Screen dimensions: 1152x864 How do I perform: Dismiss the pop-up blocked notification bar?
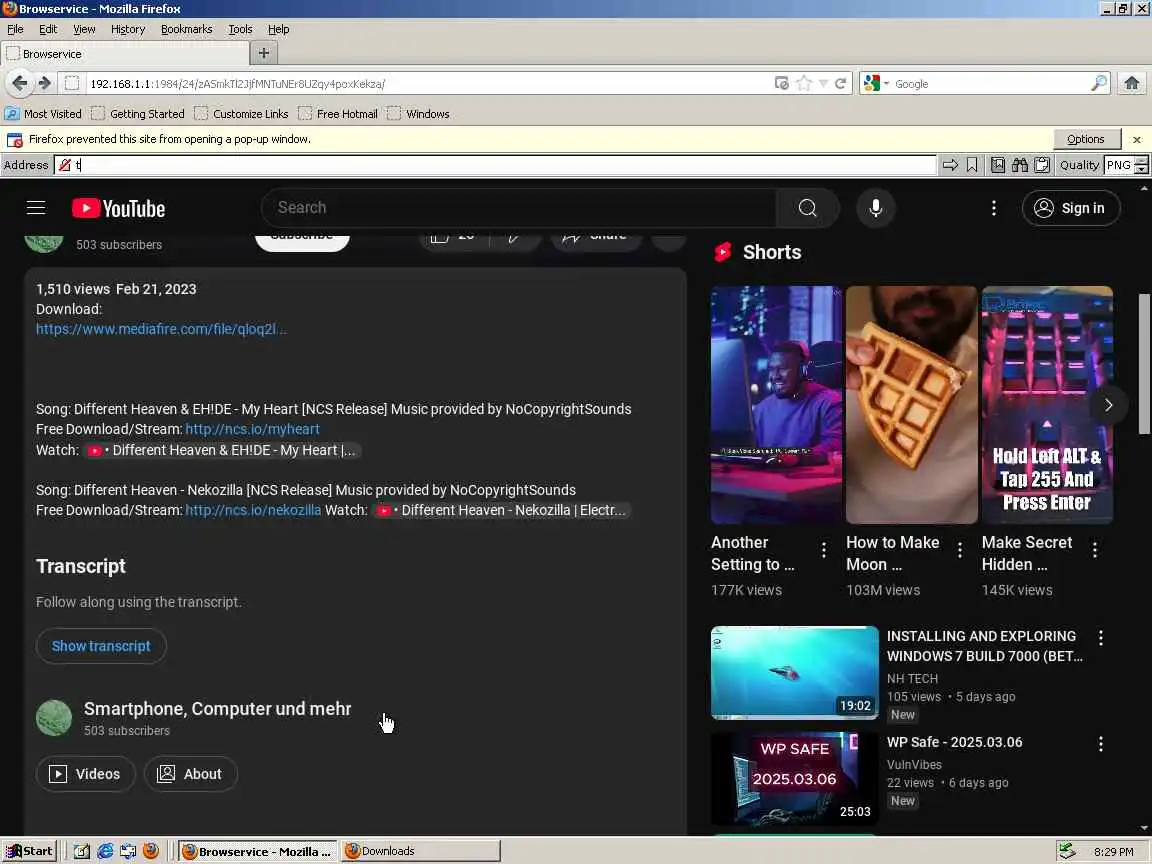1137,139
